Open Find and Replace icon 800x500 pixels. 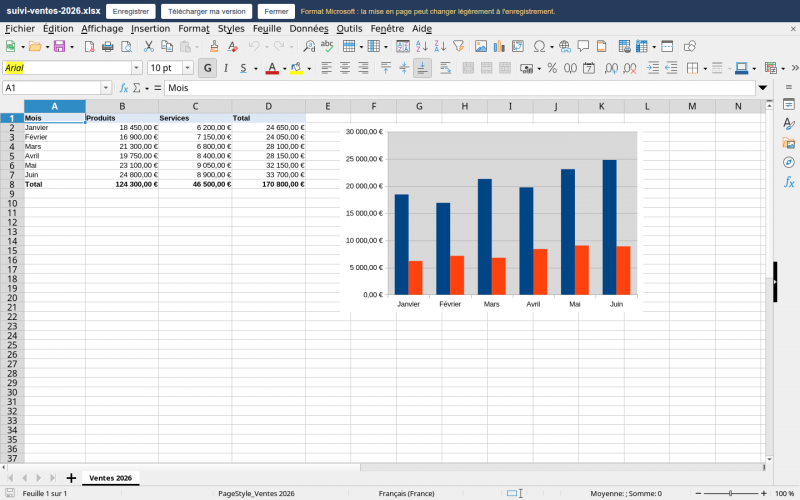click(x=309, y=46)
